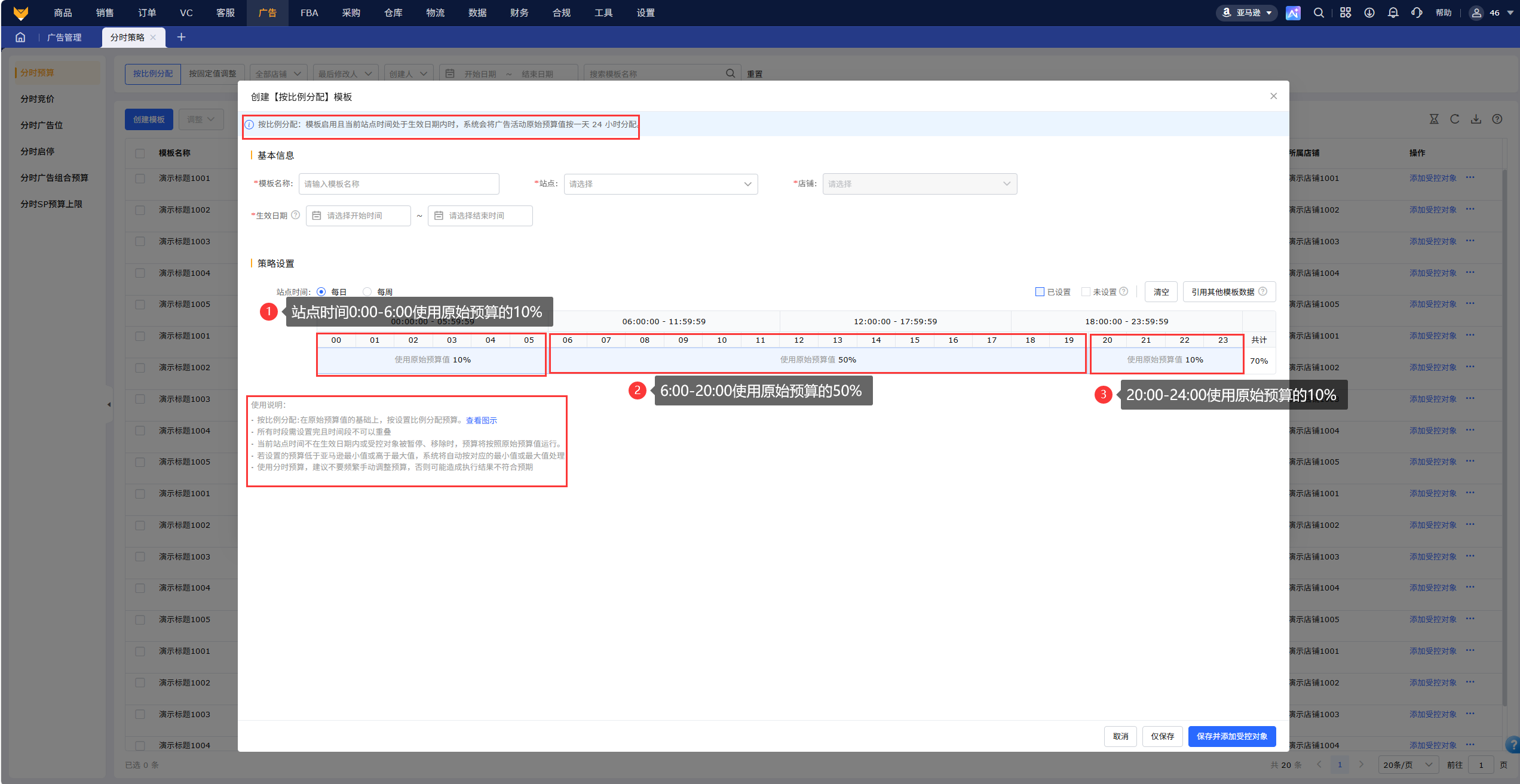Click the help icon above the table
This screenshot has width=1520, height=784.
pos(1497,119)
